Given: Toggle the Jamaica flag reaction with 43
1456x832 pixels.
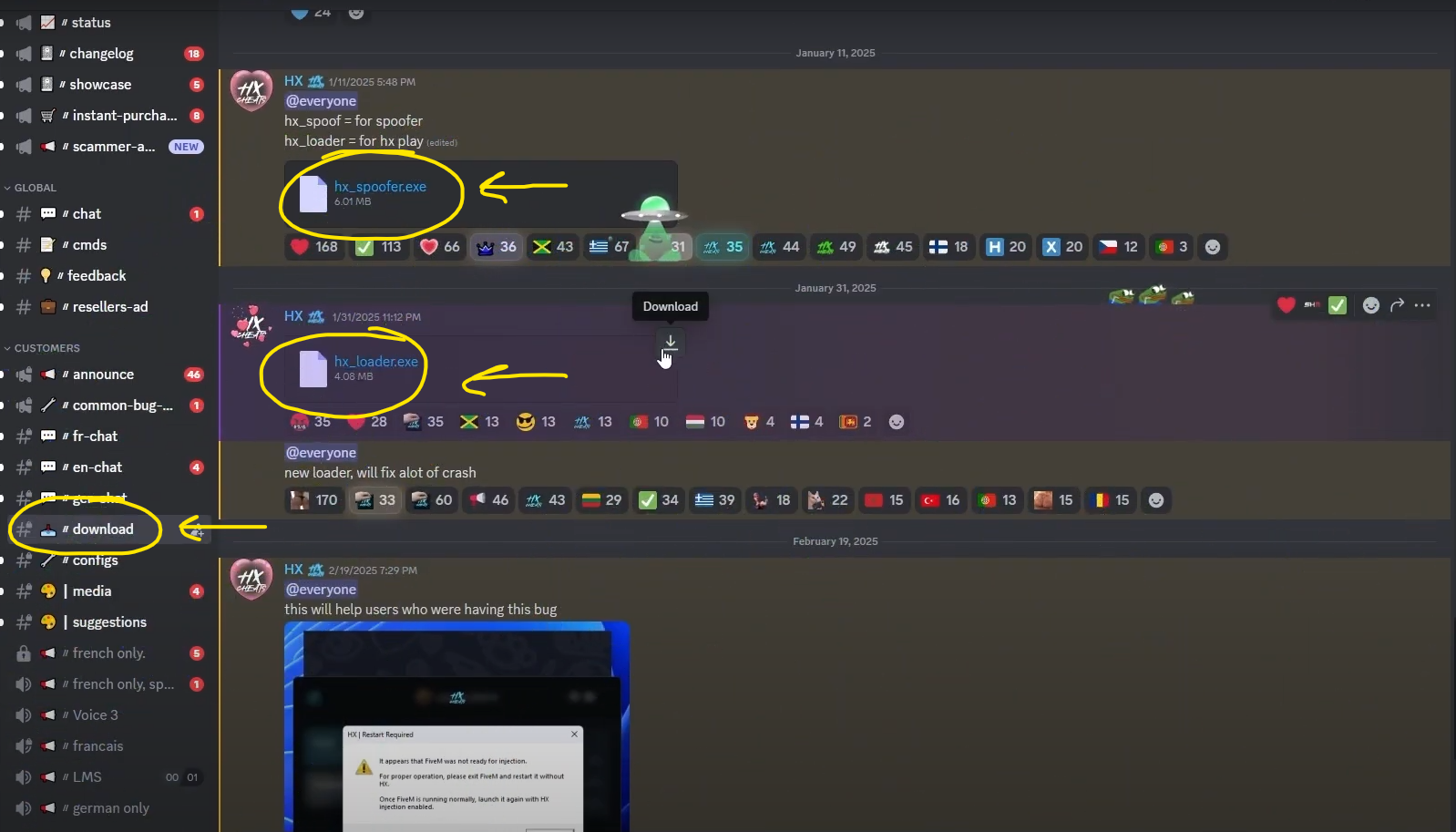Looking at the screenshot, I should pos(554,247).
